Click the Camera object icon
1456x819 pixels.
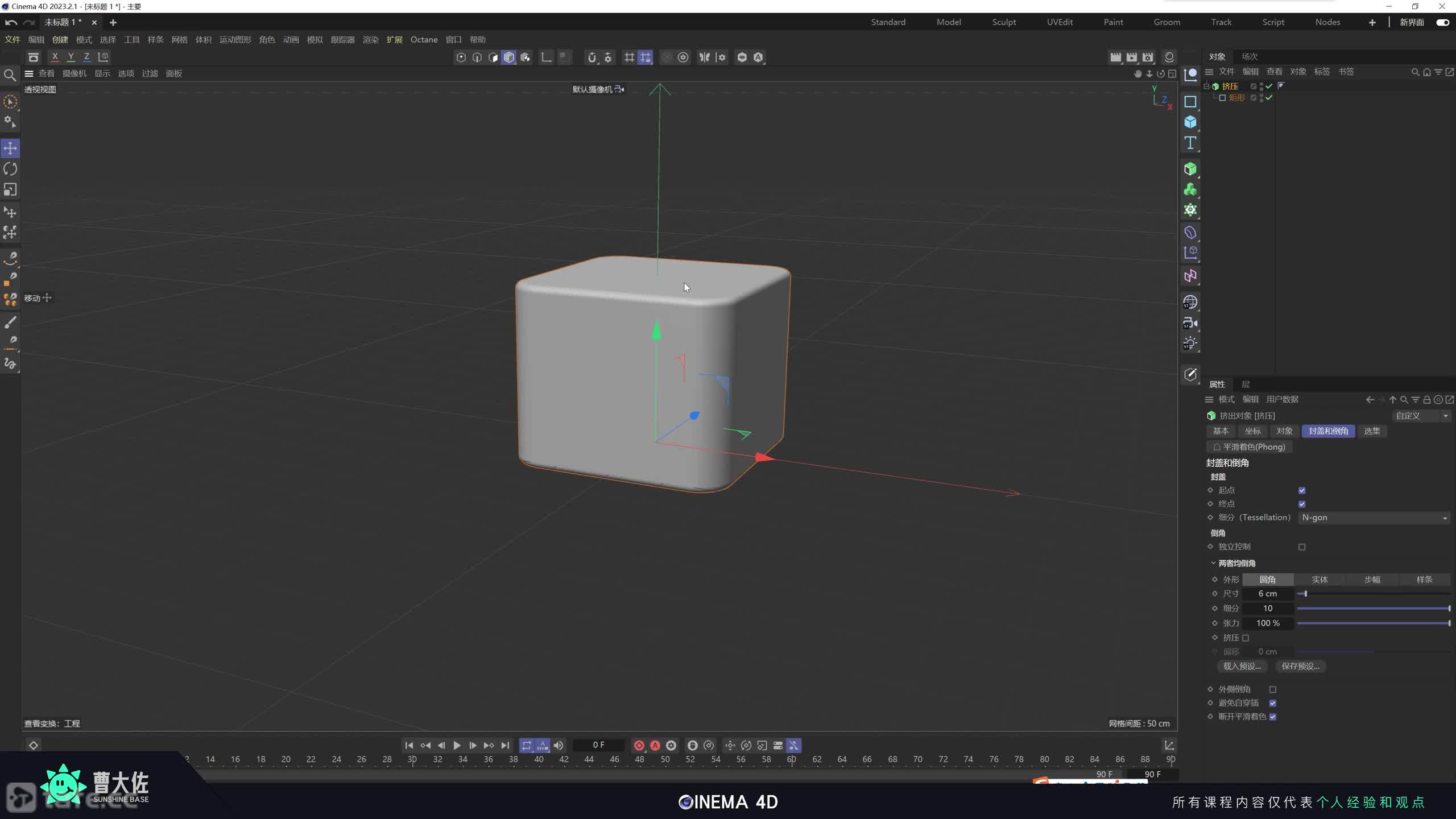[x=1190, y=323]
